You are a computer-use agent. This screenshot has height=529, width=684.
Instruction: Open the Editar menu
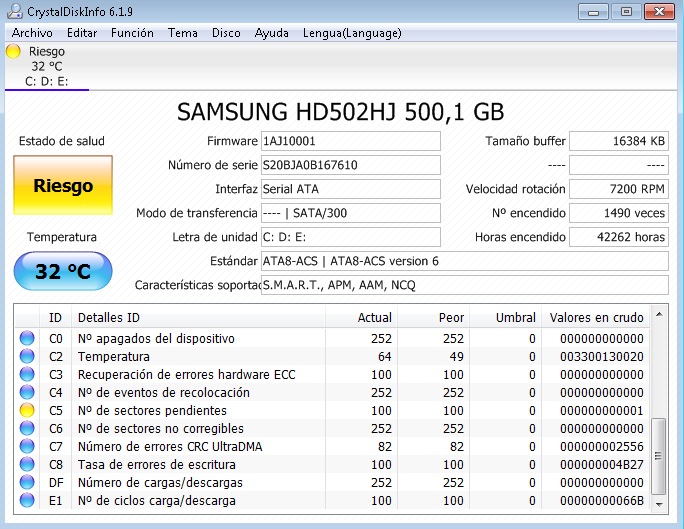82,33
